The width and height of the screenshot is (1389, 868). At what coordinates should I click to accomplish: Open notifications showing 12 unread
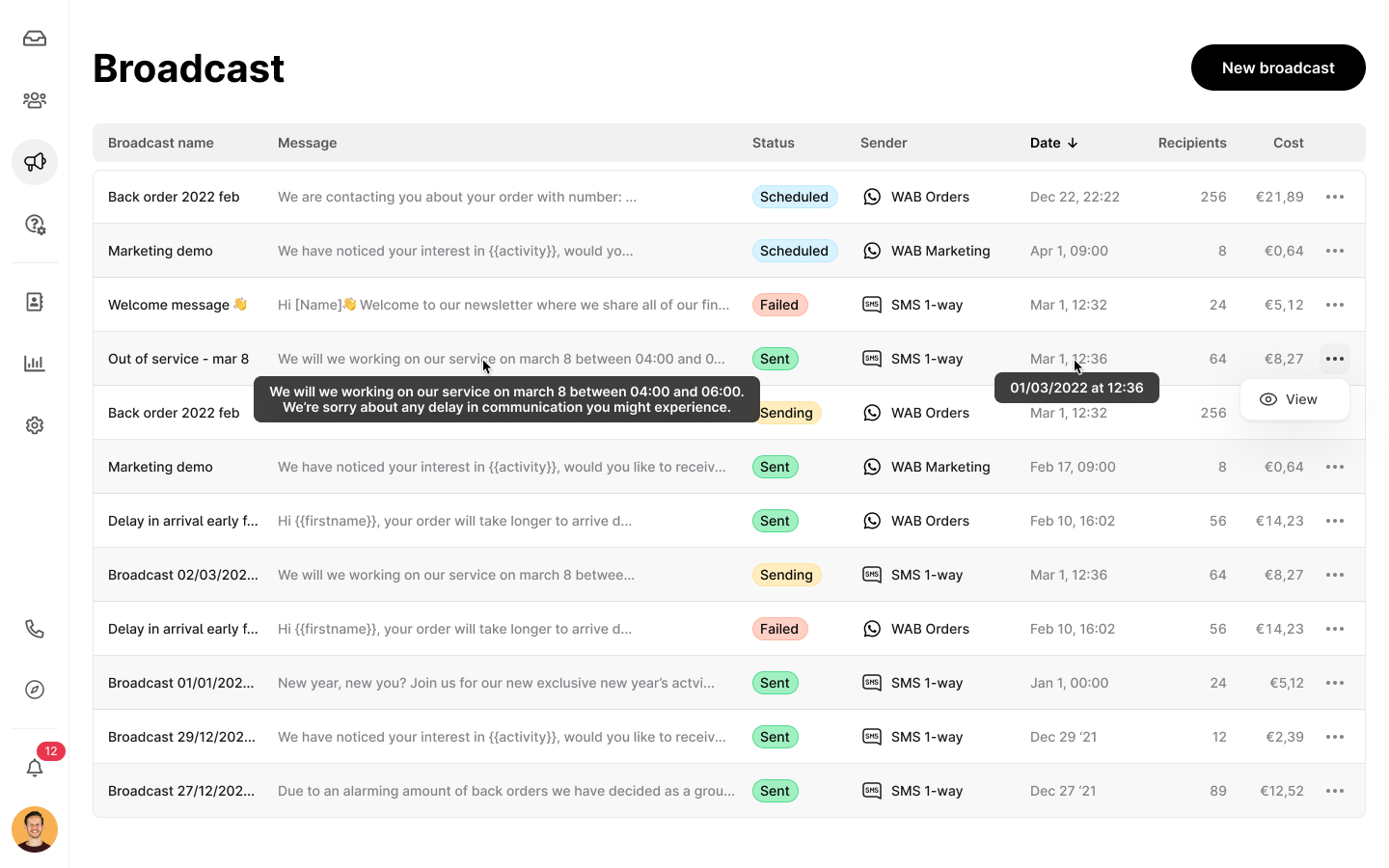tap(35, 767)
